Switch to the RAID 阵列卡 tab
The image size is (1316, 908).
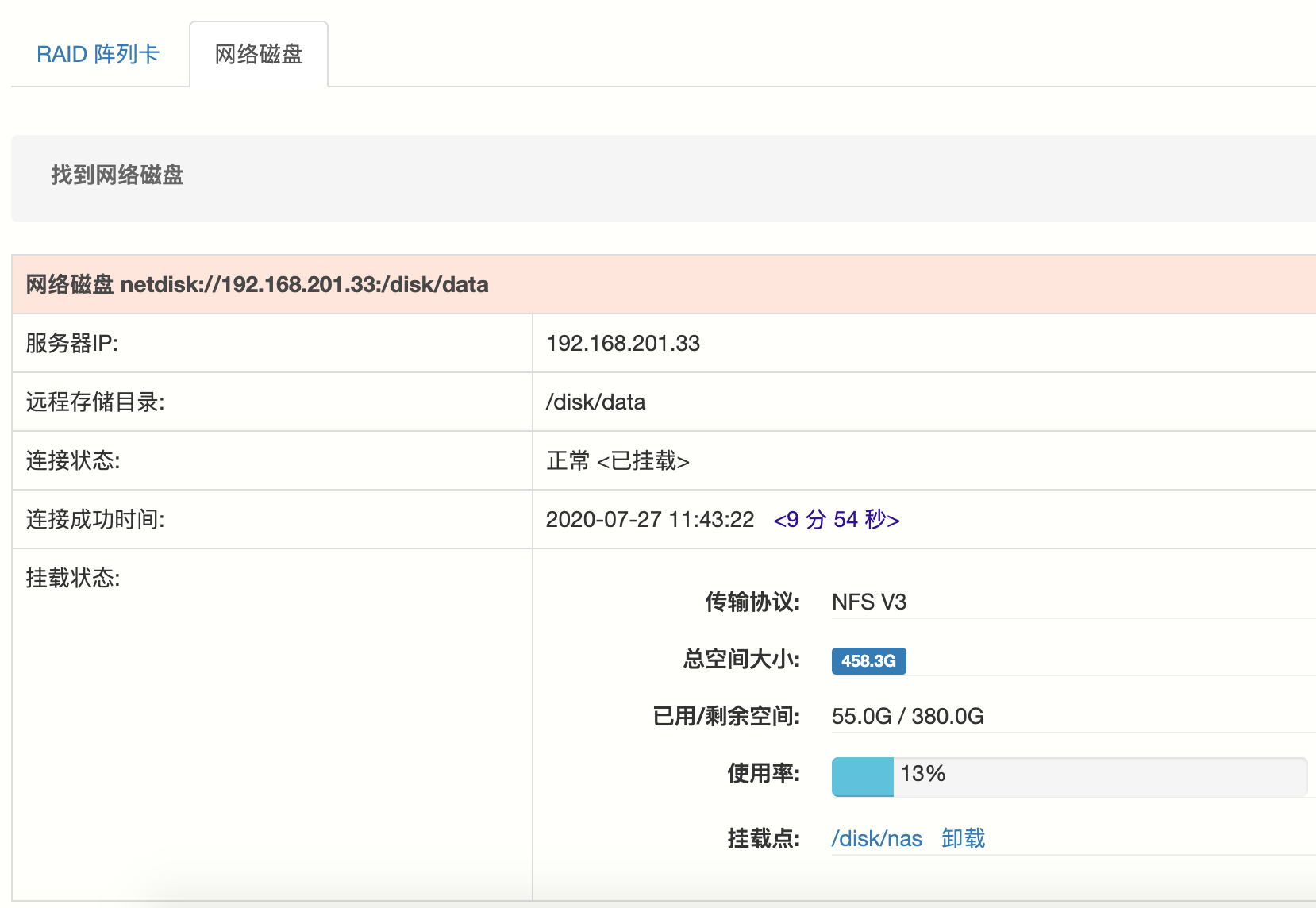(x=98, y=54)
